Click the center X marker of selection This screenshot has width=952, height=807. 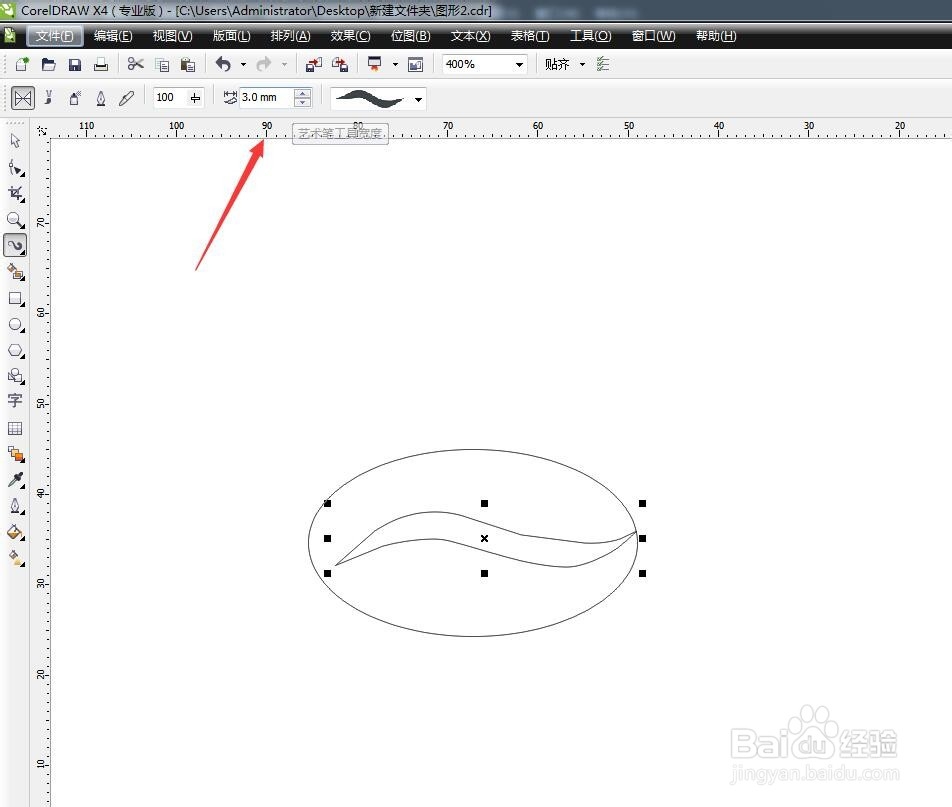click(484, 539)
